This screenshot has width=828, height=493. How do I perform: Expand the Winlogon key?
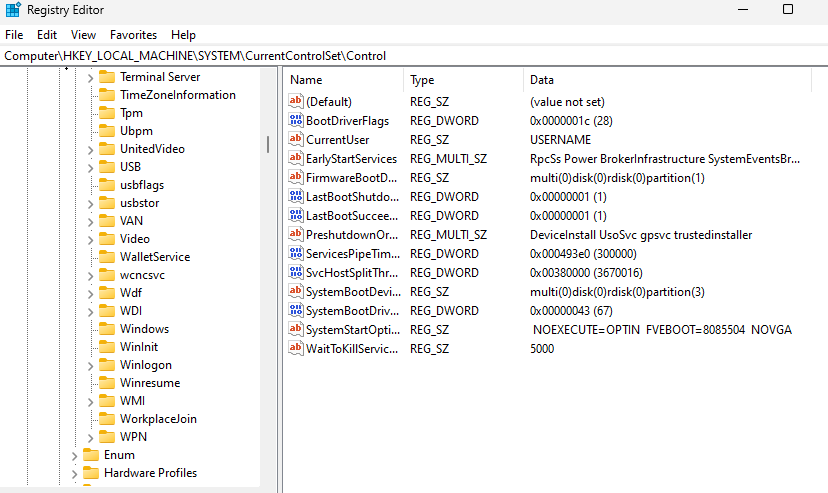pyautogui.click(x=90, y=366)
